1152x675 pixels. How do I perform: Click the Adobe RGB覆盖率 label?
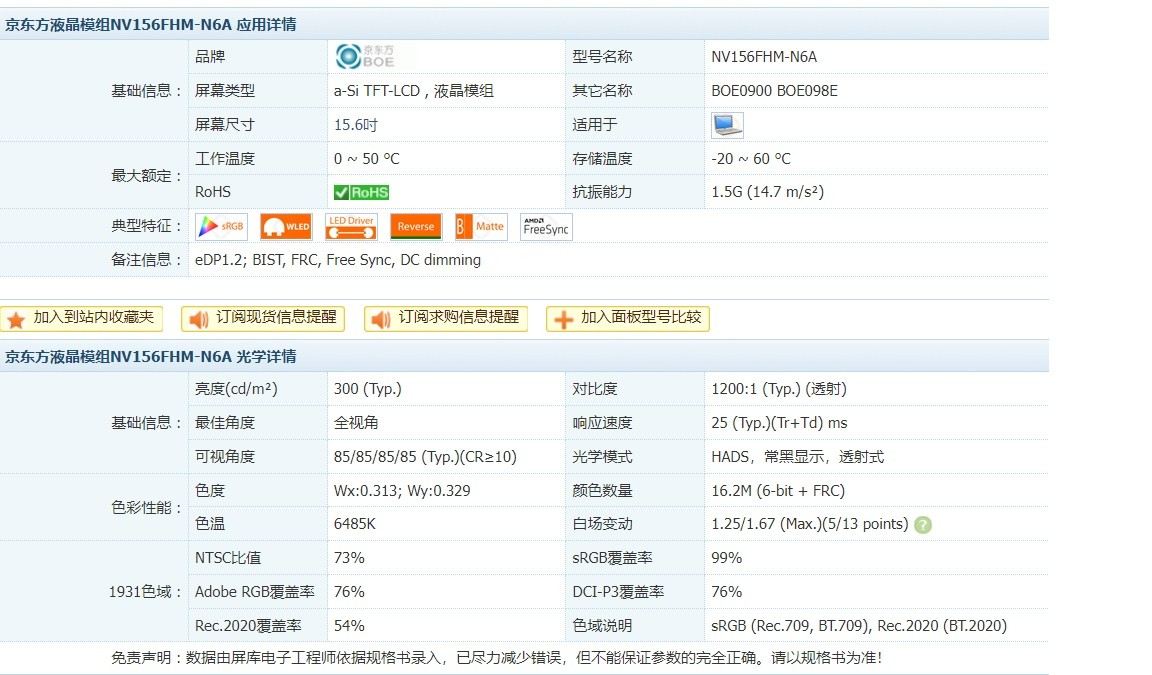click(255, 592)
